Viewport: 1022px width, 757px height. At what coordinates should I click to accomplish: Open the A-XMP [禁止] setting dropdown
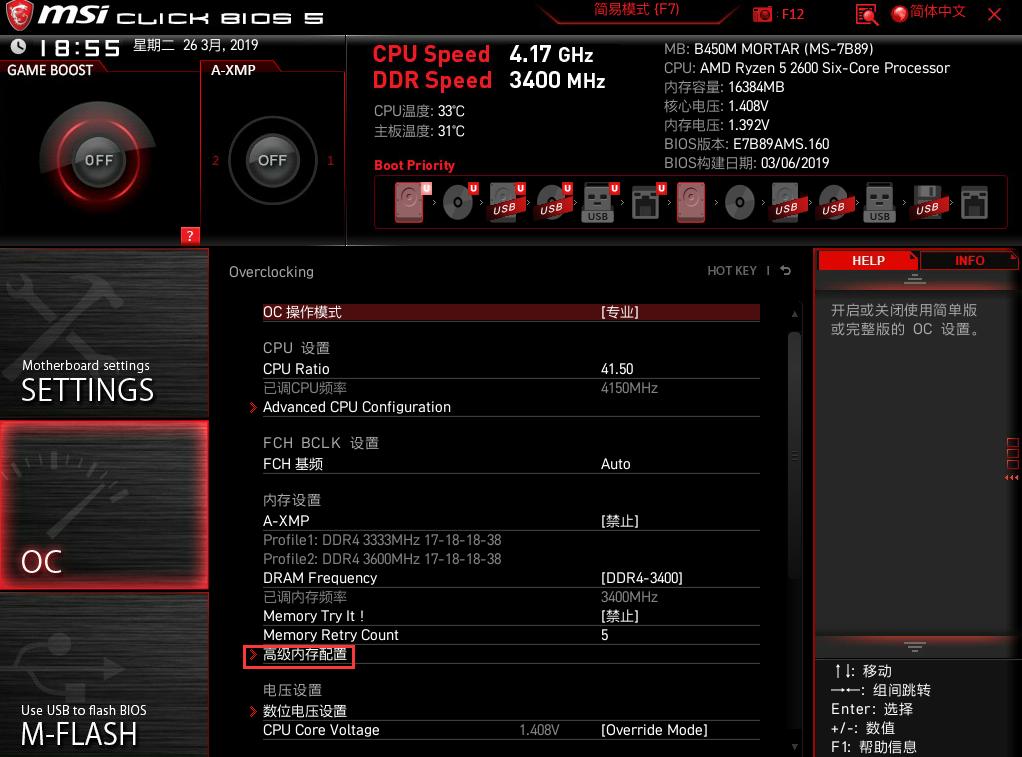coord(511,521)
